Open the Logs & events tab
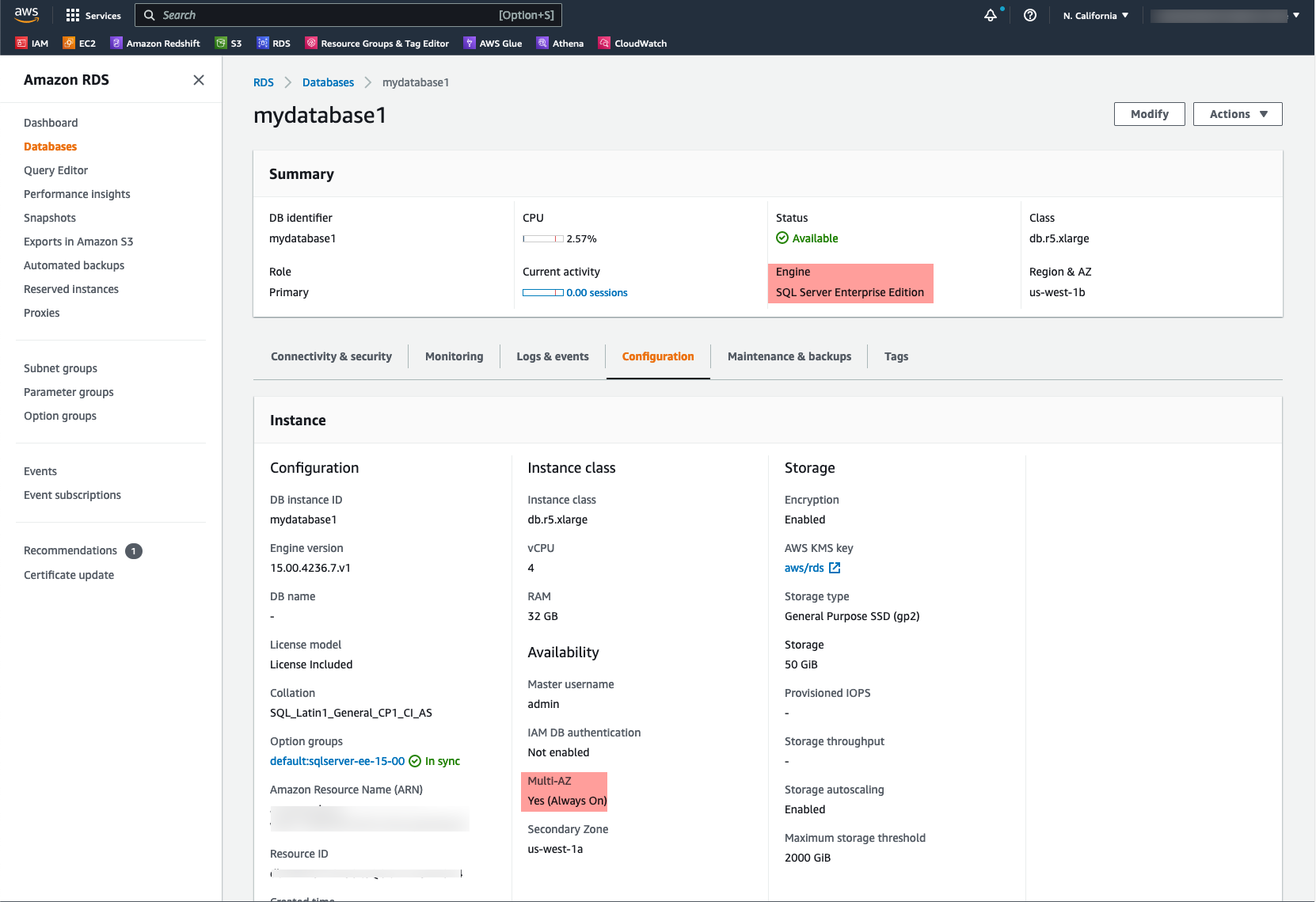1316x902 pixels. click(553, 356)
